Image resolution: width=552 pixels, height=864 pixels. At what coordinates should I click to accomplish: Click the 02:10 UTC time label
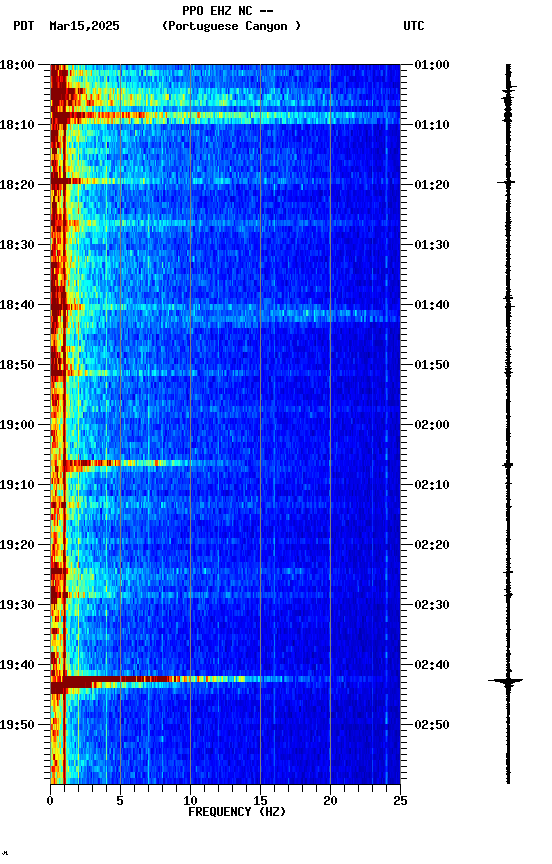(x=432, y=485)
